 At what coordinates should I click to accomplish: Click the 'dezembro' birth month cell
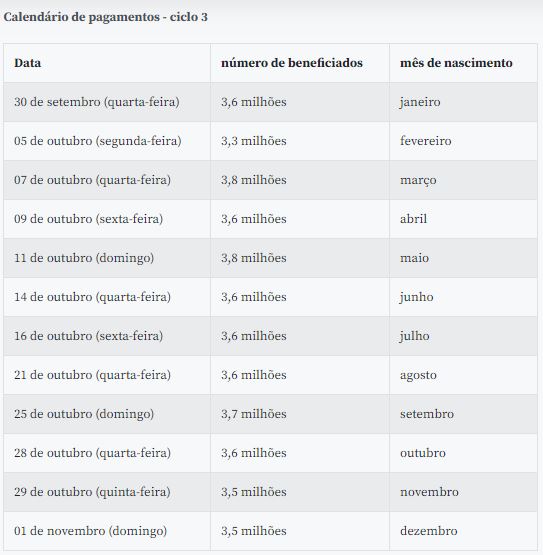[463, 531]
